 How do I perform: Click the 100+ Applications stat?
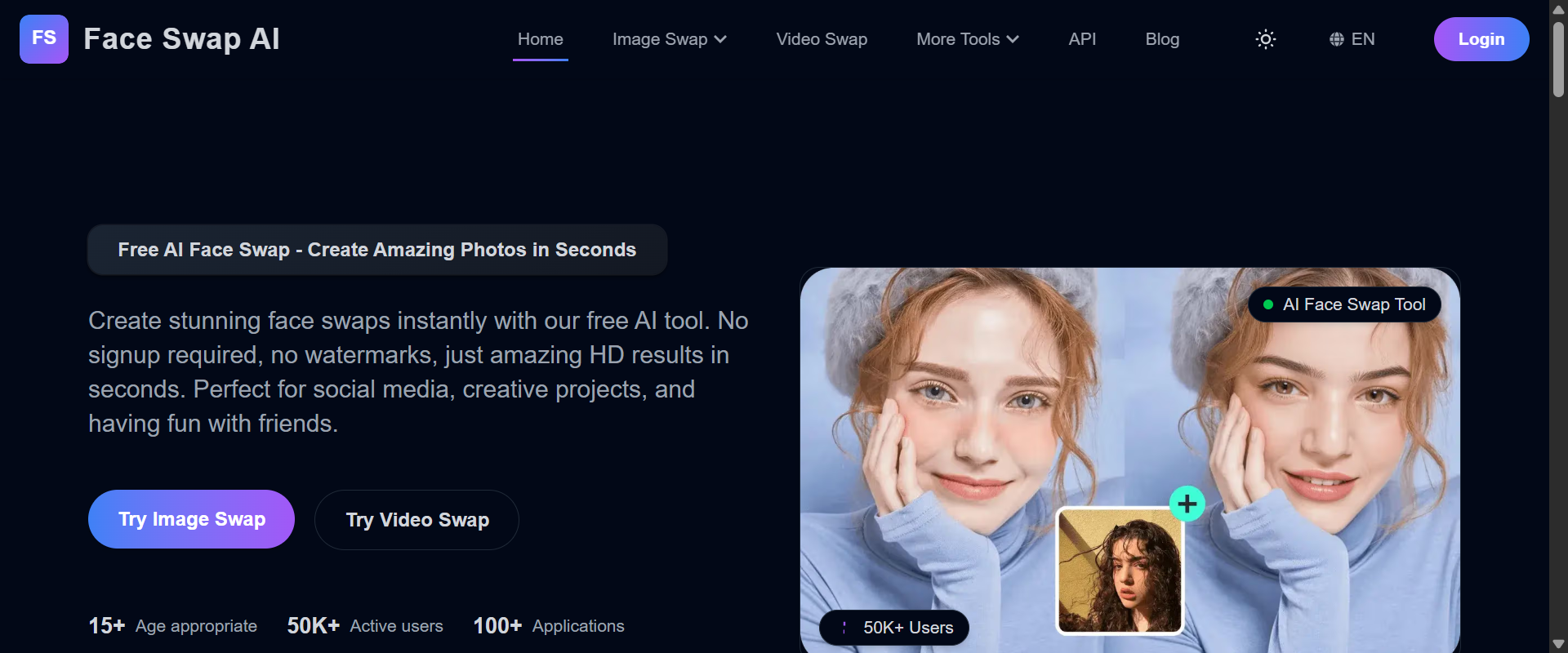click(549, 626)
